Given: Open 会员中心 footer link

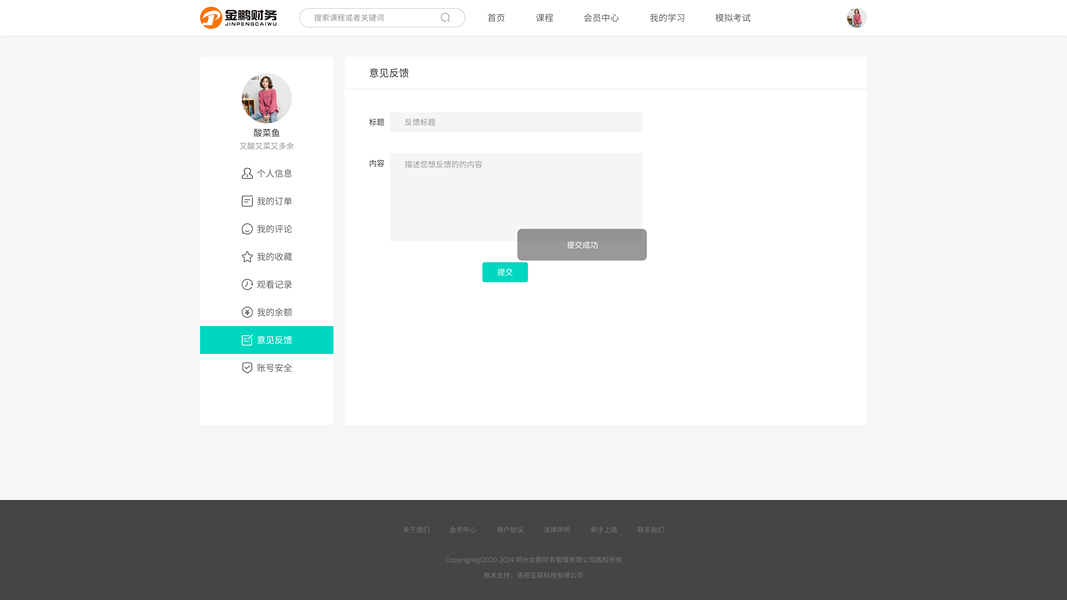Looking at the screenshot, I should coord(463,530).
